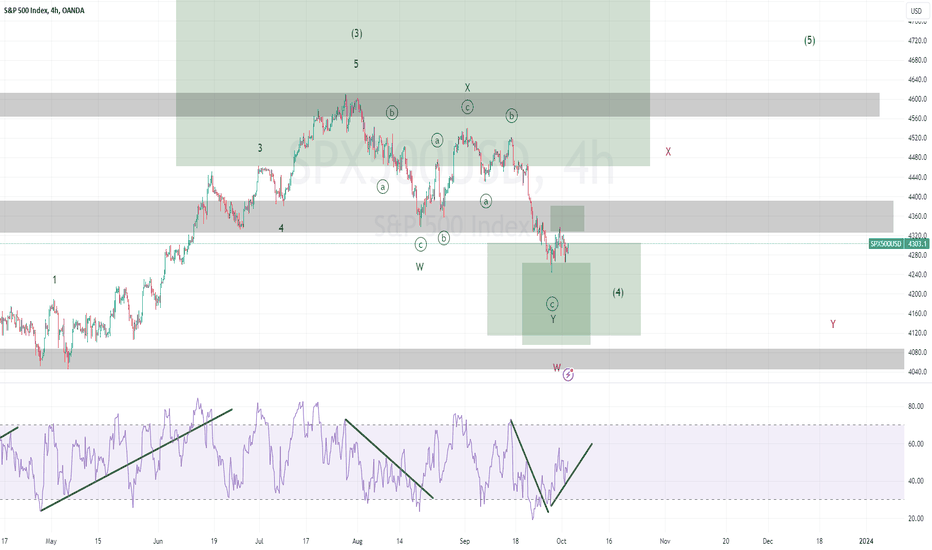Select the wave 1 label
The width and height of the screenshot is (932, 550).
[55, 279]
